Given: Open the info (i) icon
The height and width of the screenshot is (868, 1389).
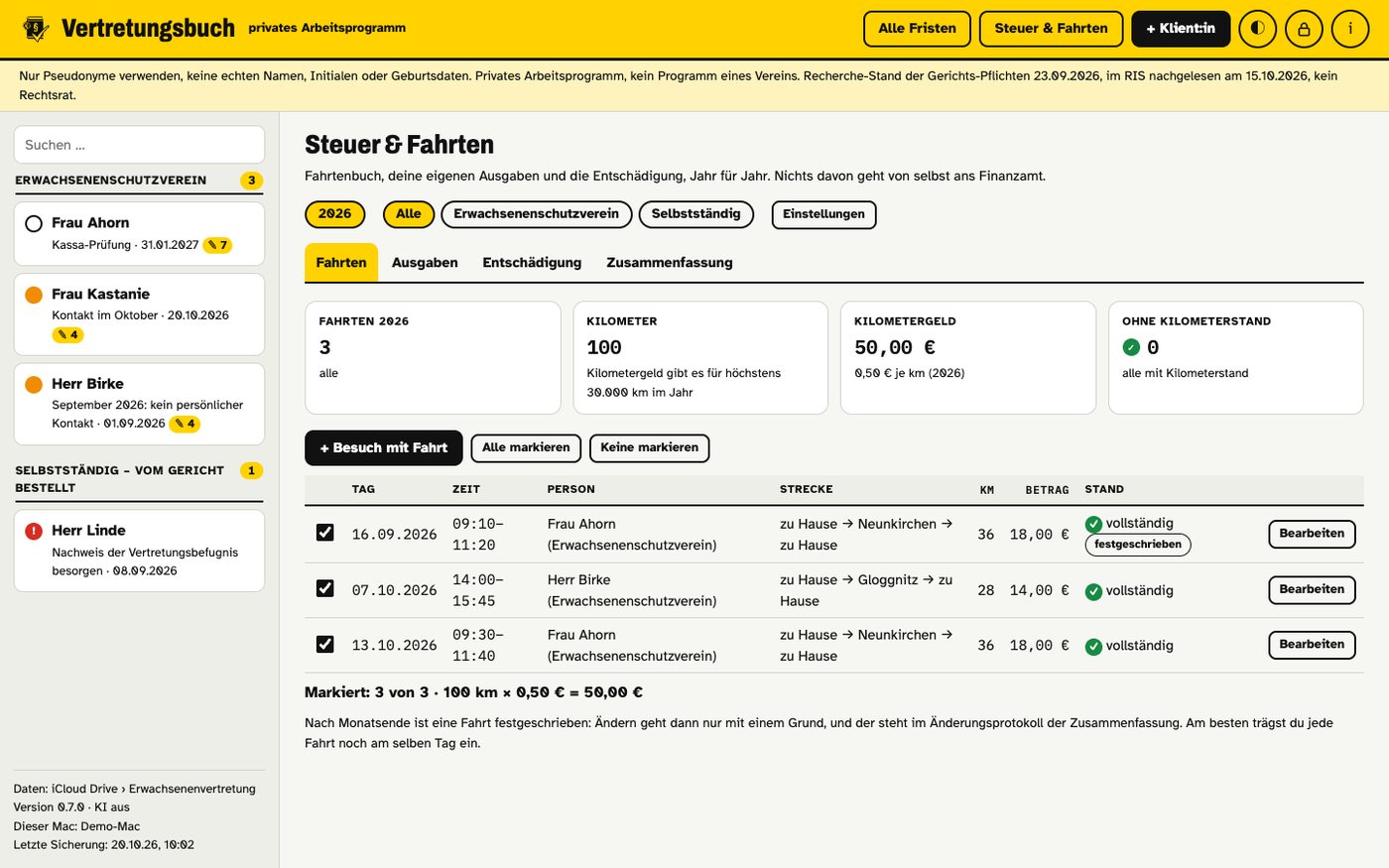Looking at the screenshot, I should pyautogui.click(x=1349, y=29).
